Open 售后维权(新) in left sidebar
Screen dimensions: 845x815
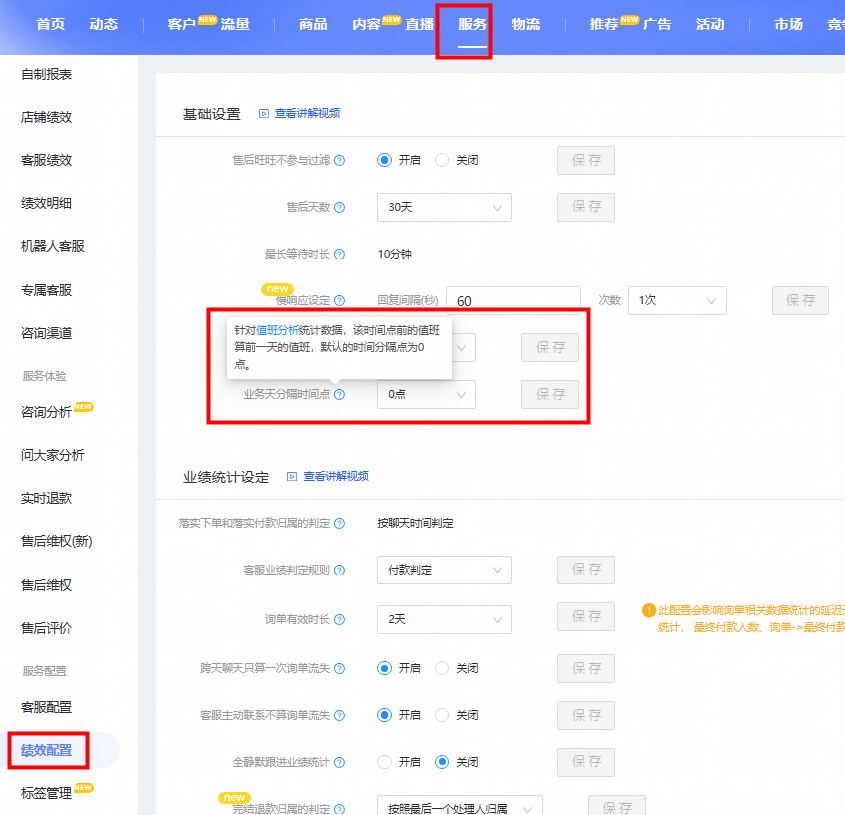click(57, 542)
